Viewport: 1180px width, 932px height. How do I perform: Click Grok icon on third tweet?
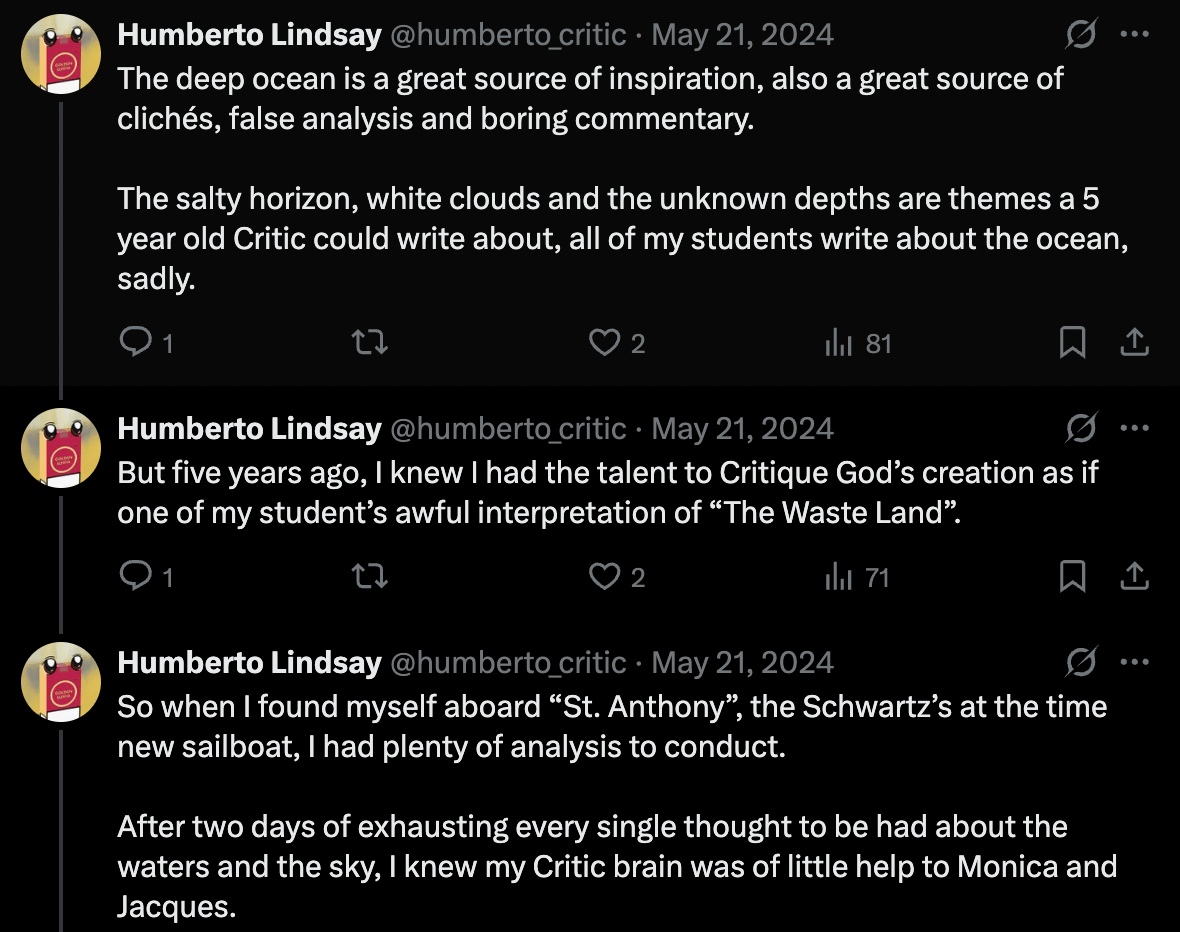(x=1081, y=662)
